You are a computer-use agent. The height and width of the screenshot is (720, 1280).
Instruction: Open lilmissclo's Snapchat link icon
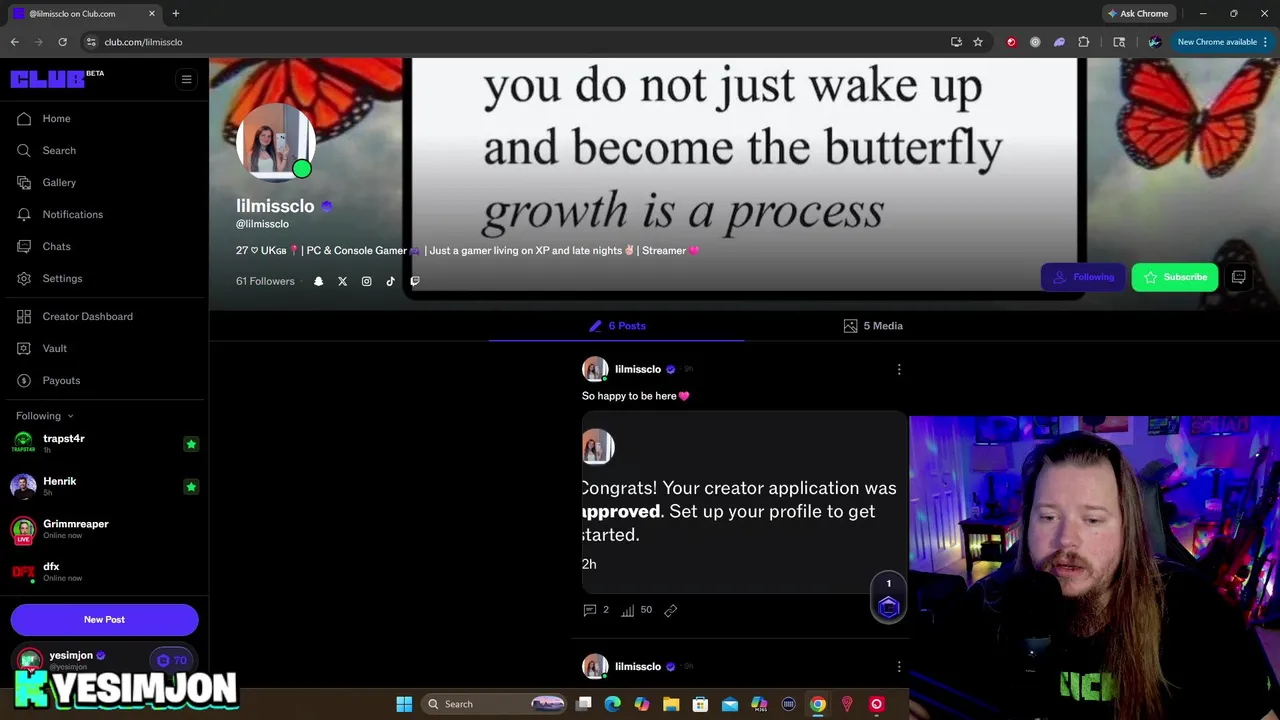point(319,281)
